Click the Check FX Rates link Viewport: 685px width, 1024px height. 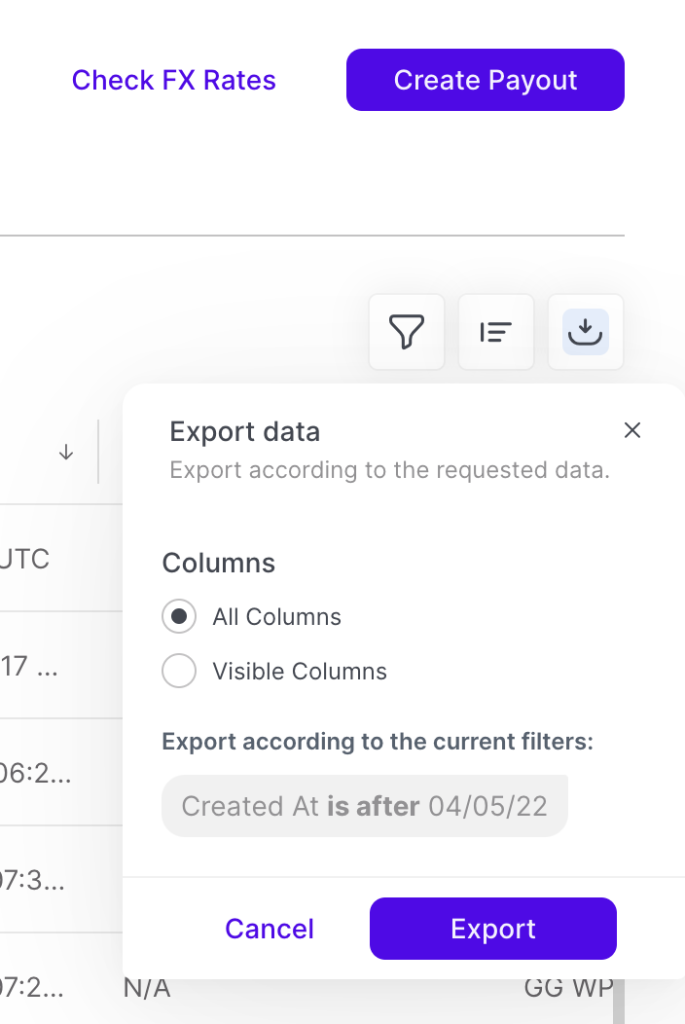[174, 80]
